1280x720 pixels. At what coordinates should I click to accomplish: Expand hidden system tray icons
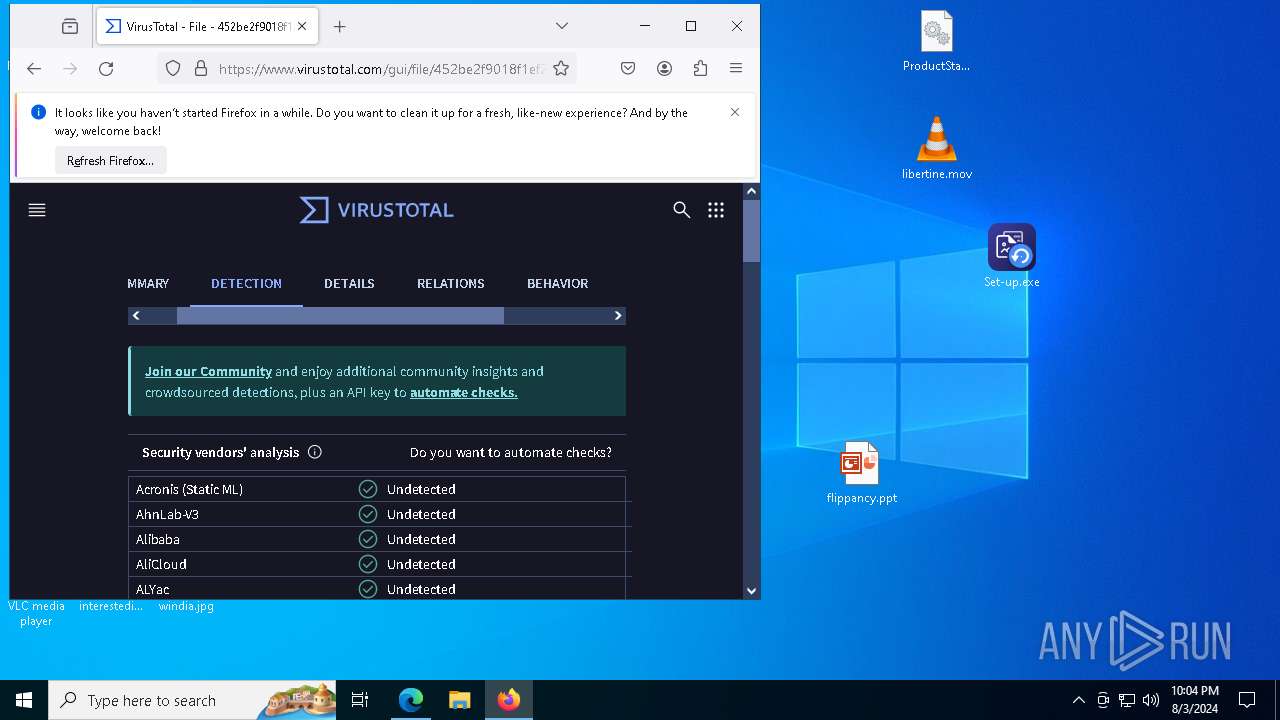pyautogui.click(x=1078, y=700)
